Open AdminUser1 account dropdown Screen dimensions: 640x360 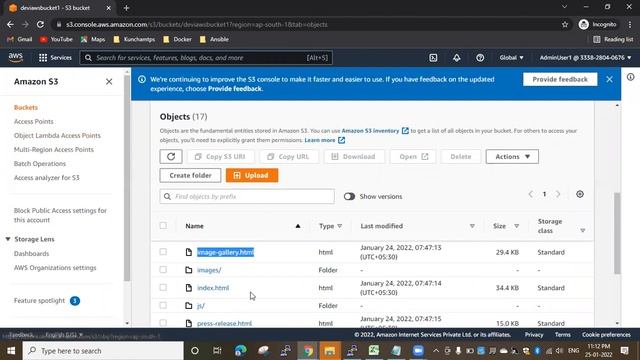point(585,58)
